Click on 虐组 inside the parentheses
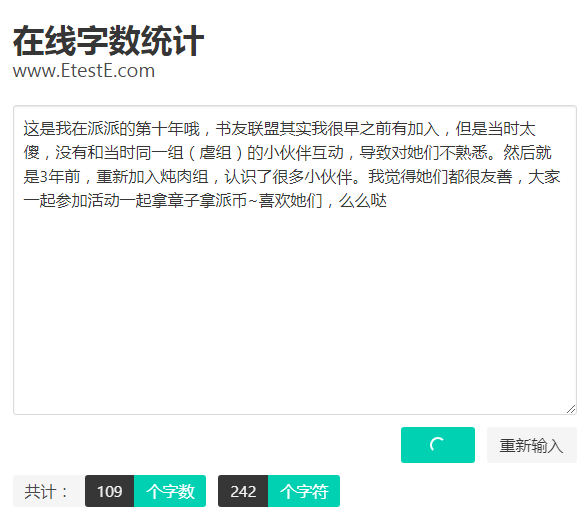Viewport: 587px width, 509px height. (216, 153)
